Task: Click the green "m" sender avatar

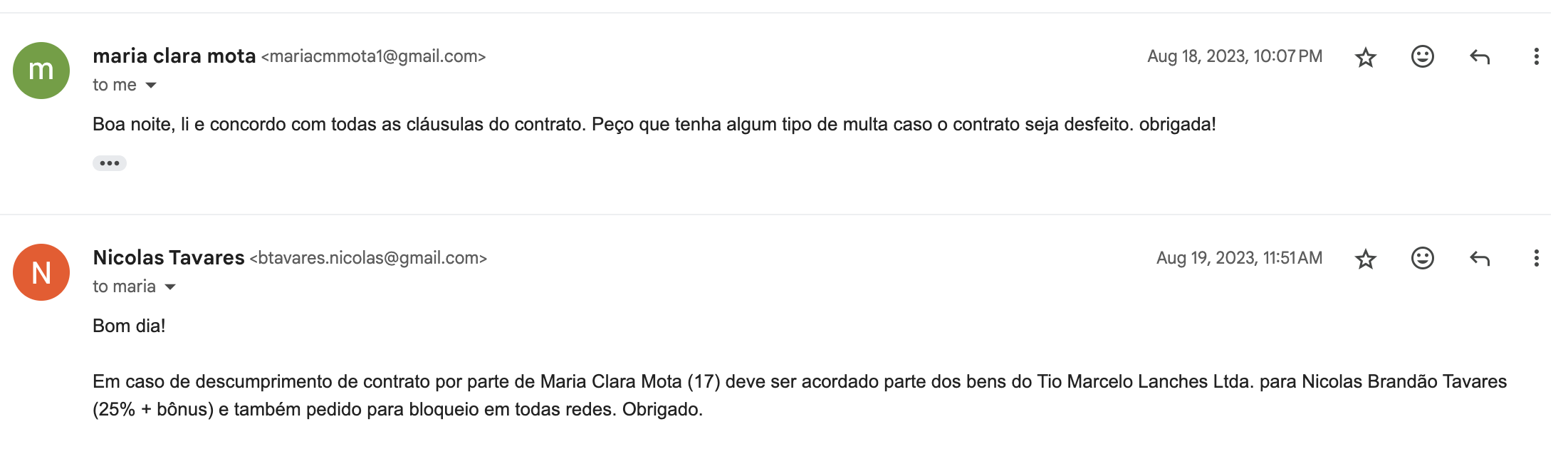Action: (x=41, y=71)
